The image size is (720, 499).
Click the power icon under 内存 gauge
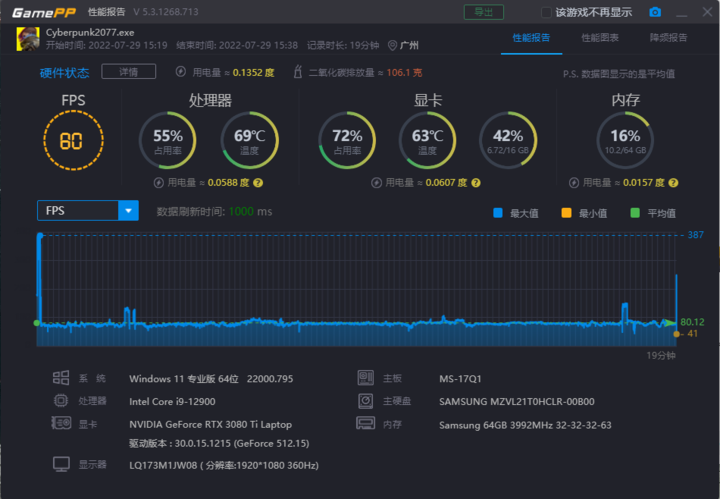574,183
